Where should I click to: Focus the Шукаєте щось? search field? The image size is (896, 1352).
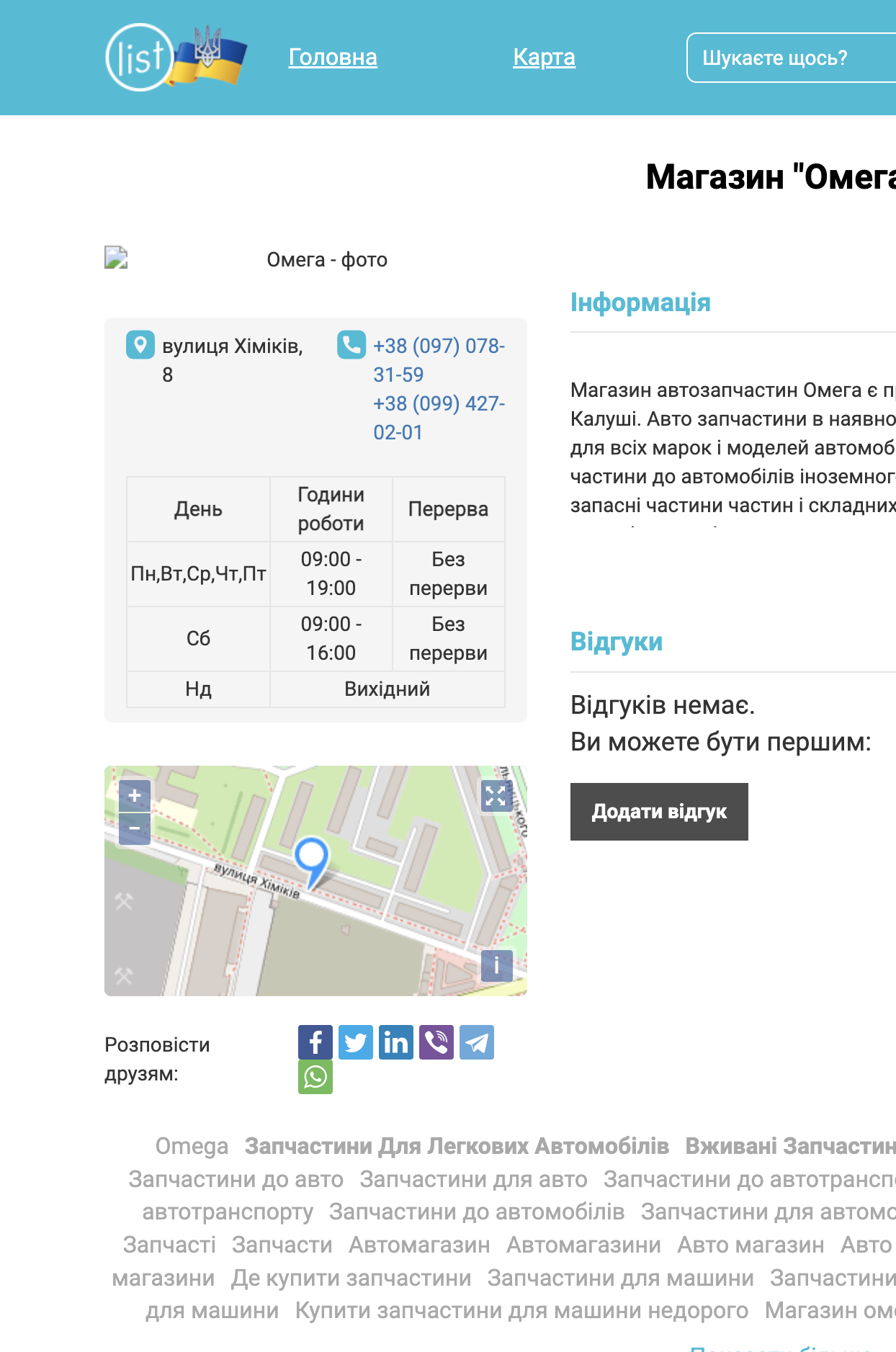pyautogui.click(x=791, y=58)
